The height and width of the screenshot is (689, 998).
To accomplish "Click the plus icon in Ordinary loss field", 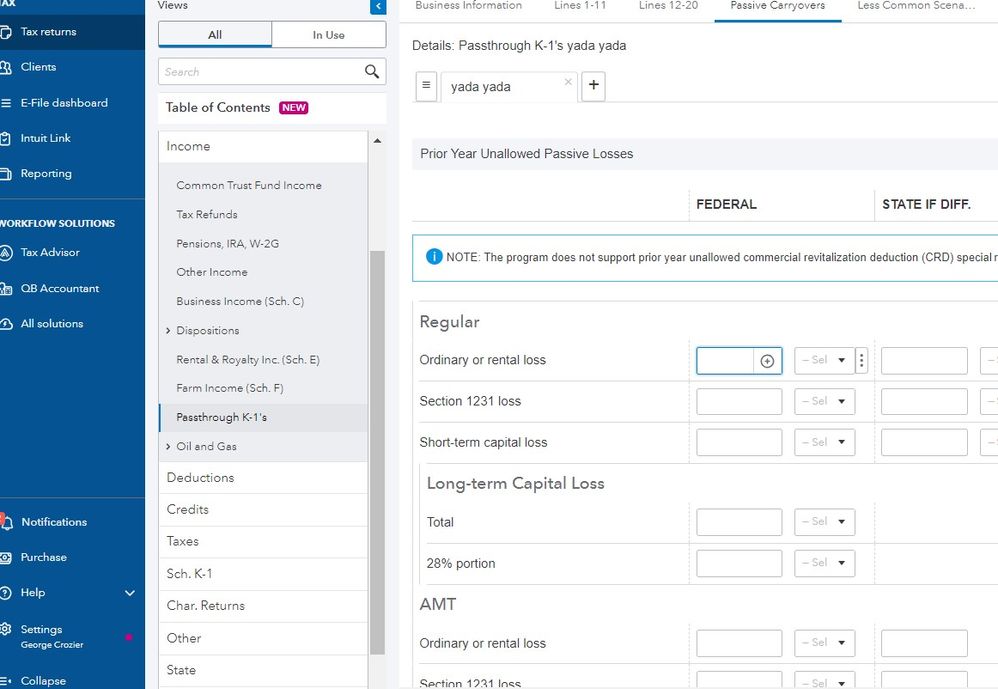I will pyautogui.click(x=767, y=361).
